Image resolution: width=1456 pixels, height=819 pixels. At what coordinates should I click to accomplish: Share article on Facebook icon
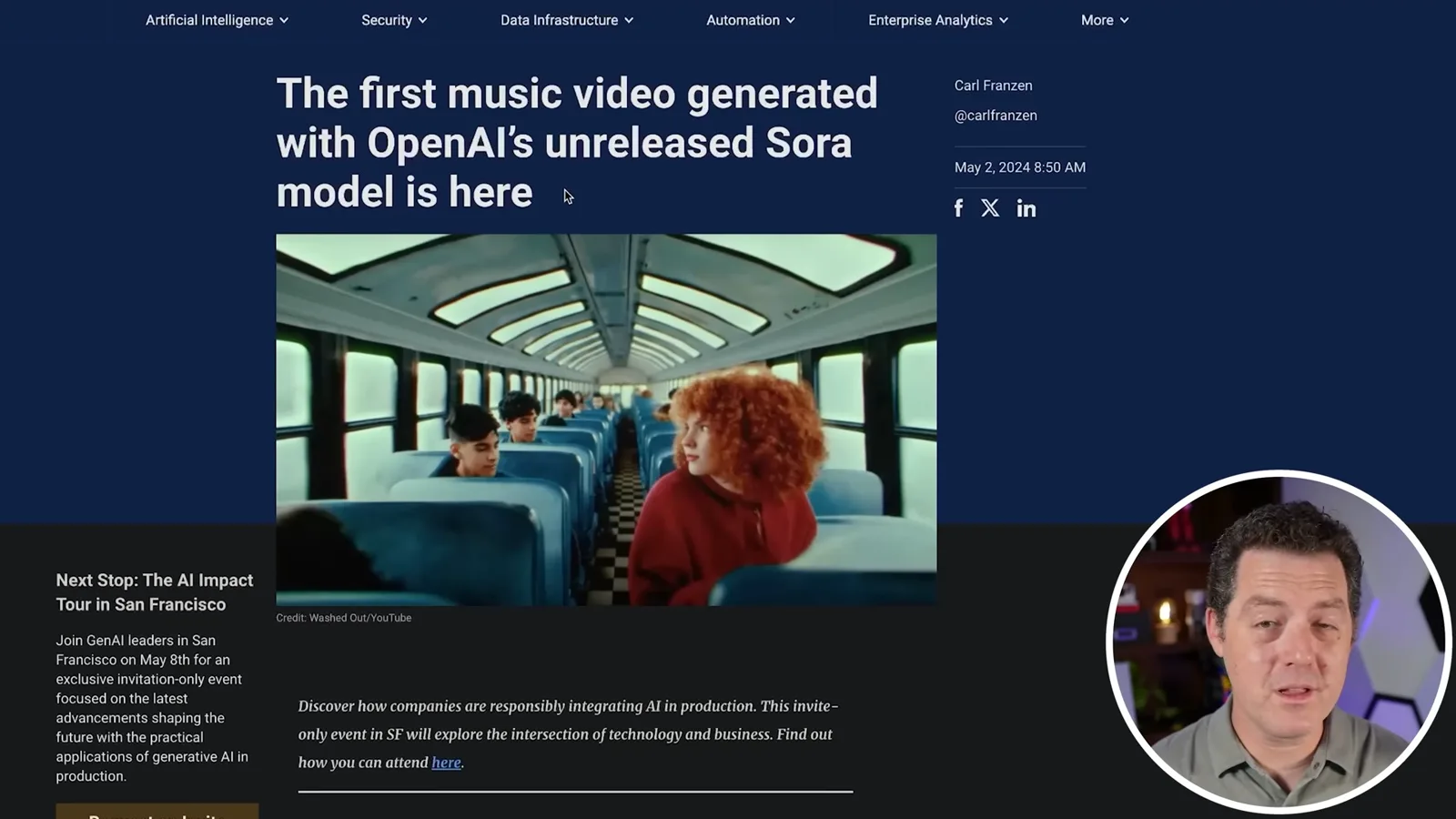[x=958, y=208]
